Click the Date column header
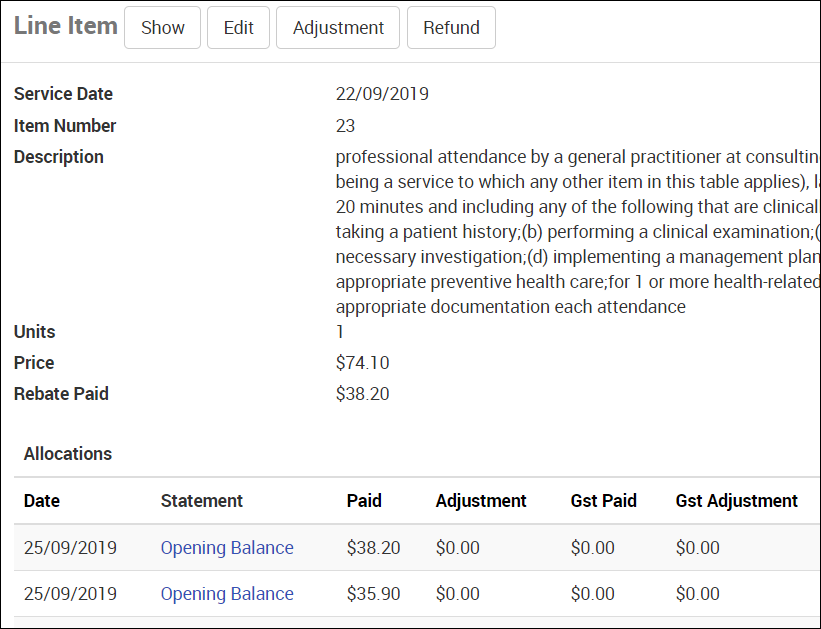The height and width of the screenshot is (629, 821). point(42,501)
